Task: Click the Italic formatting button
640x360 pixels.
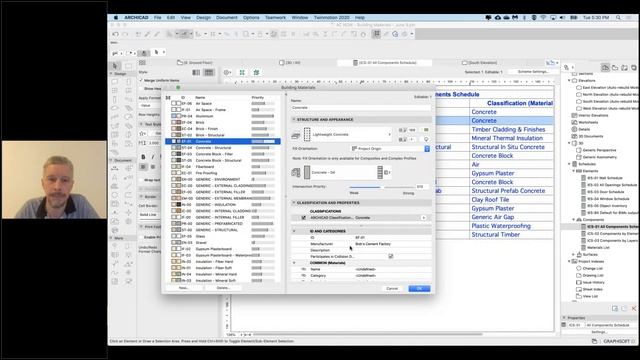Action: pyautogui.click(x=153, y=157)
